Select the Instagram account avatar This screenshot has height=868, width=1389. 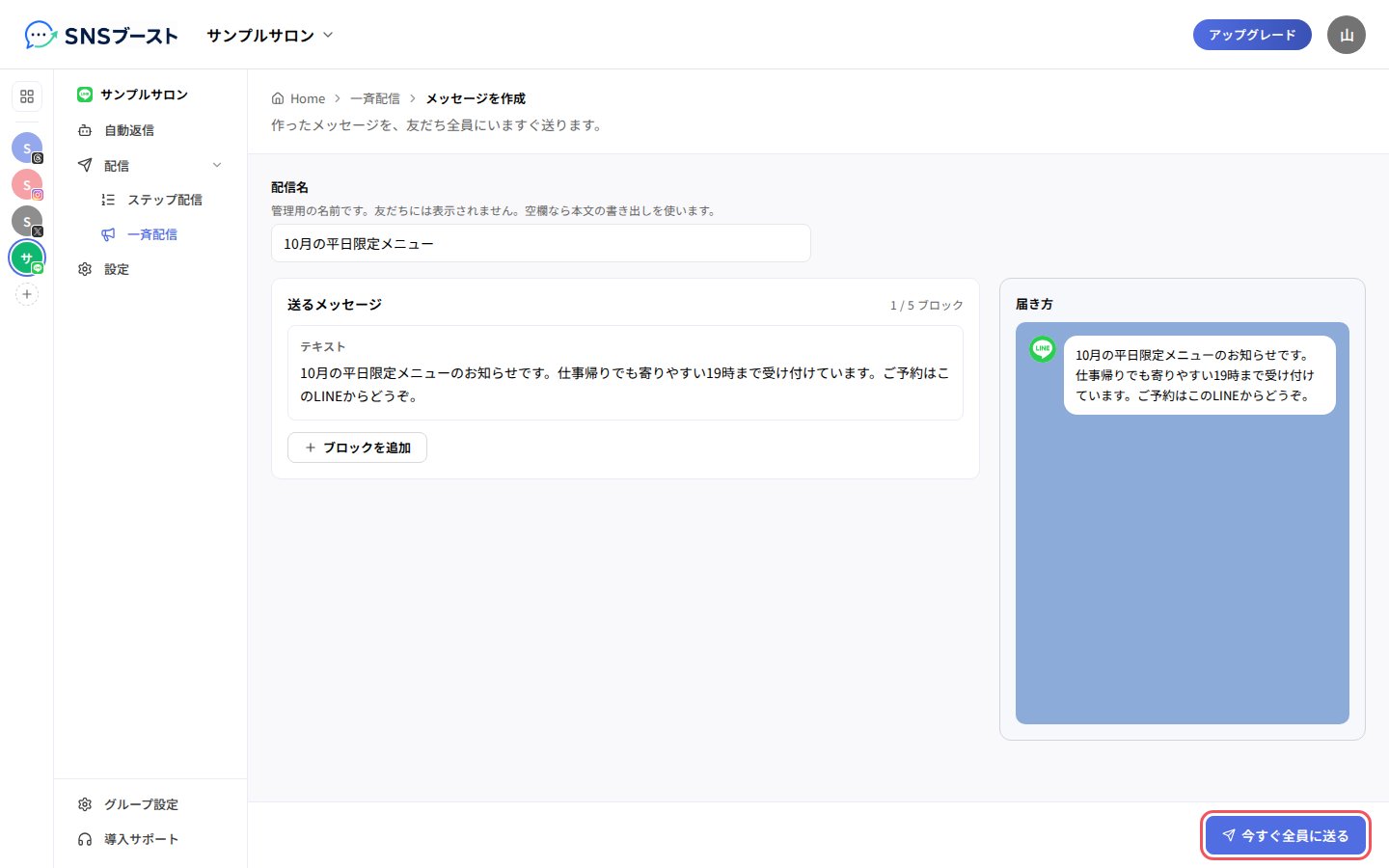point(27,184)
